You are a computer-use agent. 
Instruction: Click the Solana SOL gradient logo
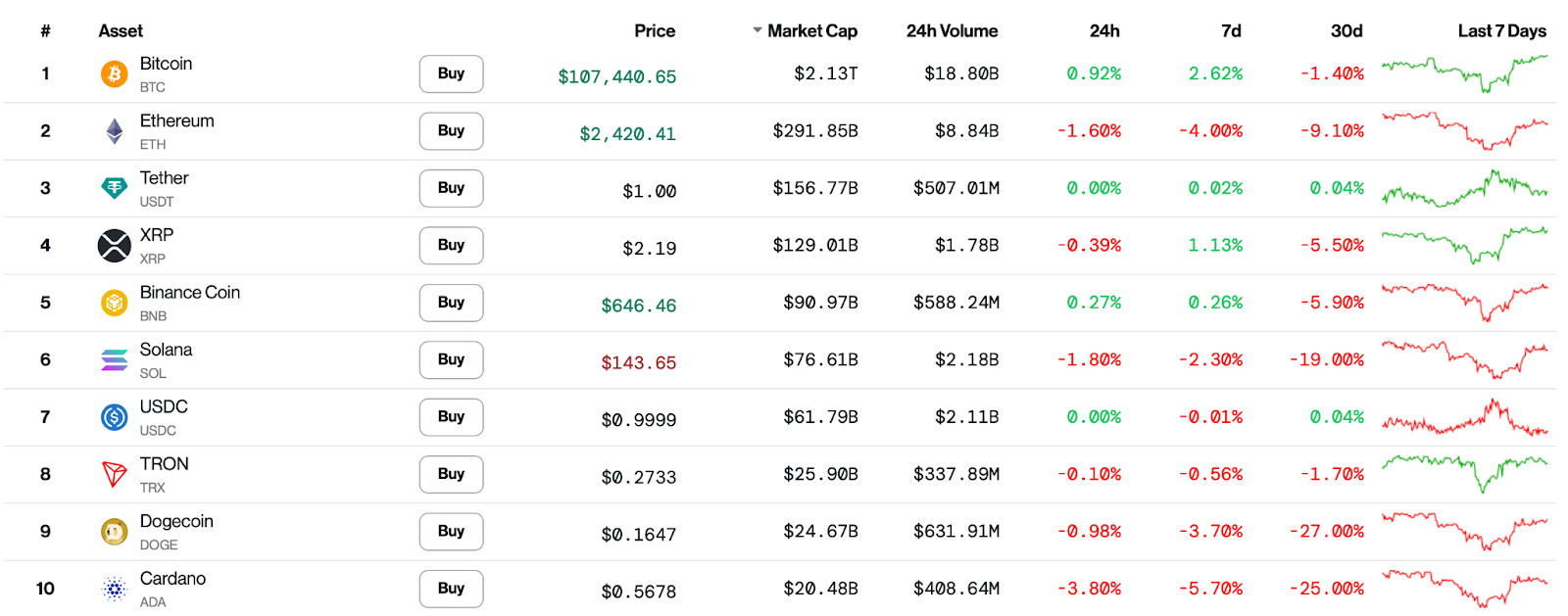click(114, 359)
